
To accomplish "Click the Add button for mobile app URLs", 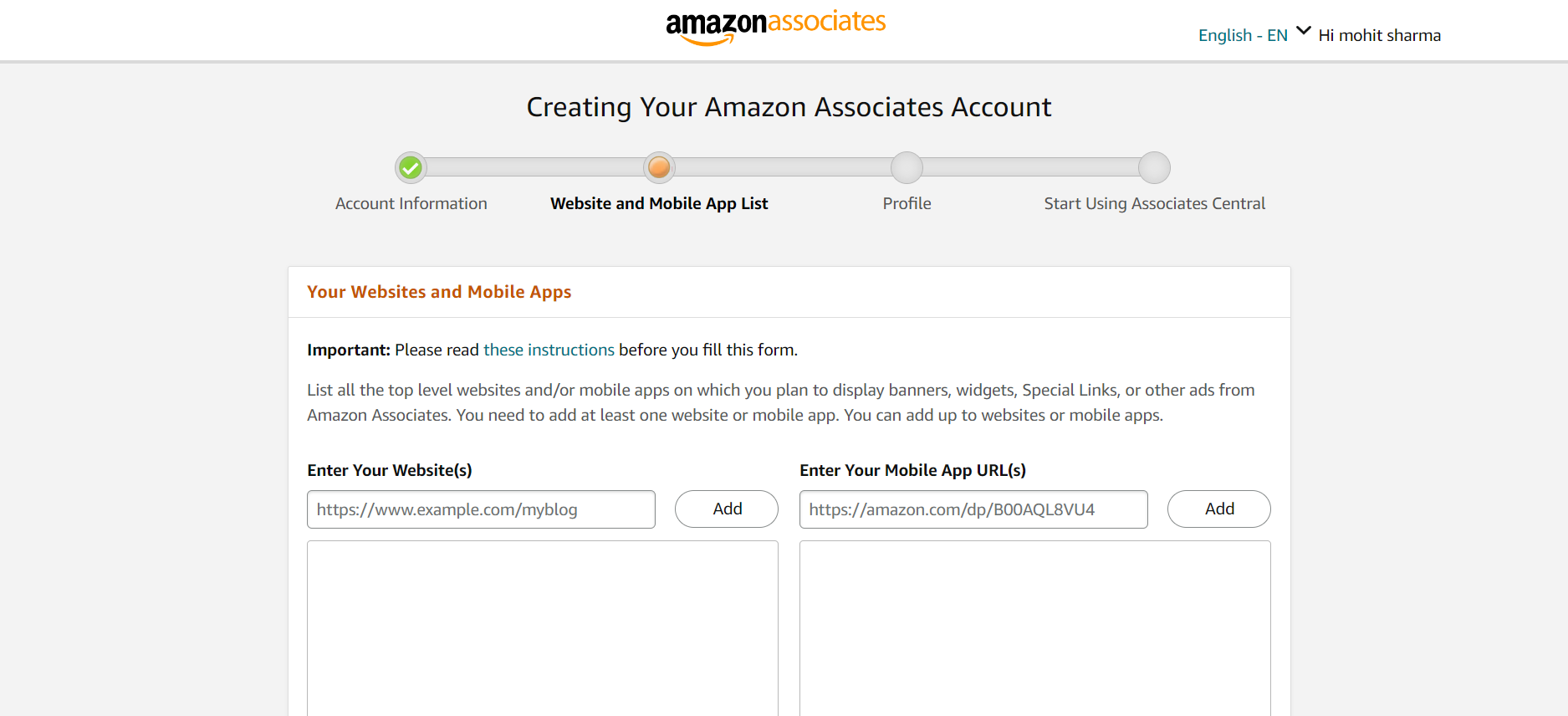I will (x=1218, y=509).
